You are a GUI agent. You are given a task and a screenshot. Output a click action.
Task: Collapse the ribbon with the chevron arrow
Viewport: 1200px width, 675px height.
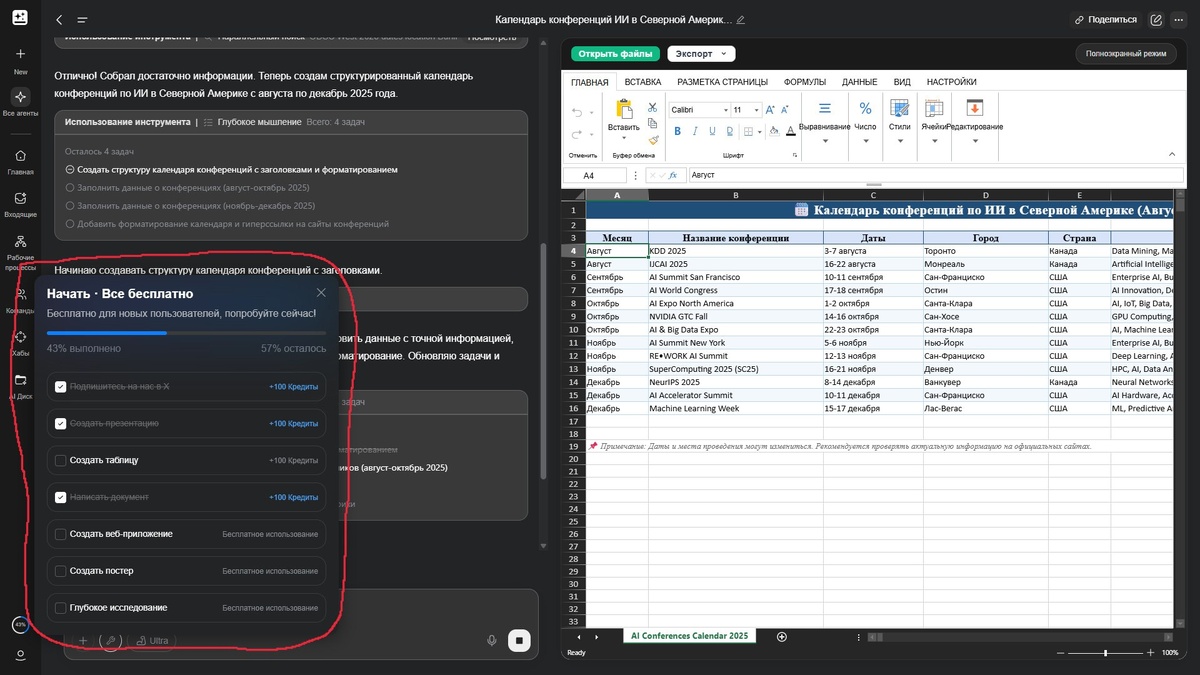pyautogui.click(x=1174, y=155)
